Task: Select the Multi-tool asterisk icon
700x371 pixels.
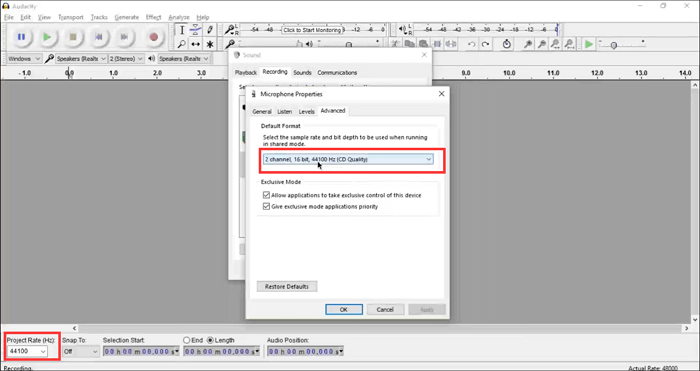Action: (x=209, y=44)
